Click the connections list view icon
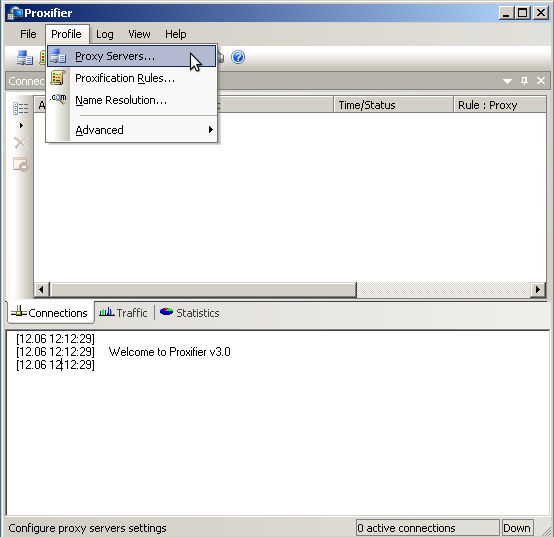 20,108
